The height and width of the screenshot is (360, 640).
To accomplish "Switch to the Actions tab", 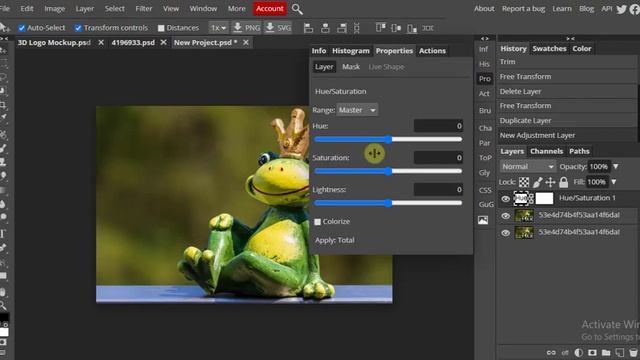I will 432,51.
